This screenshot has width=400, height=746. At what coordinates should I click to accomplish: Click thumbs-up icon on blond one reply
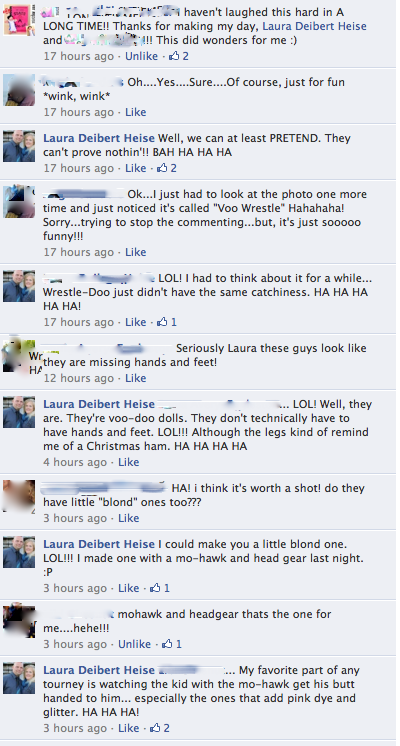coord(156,588)
